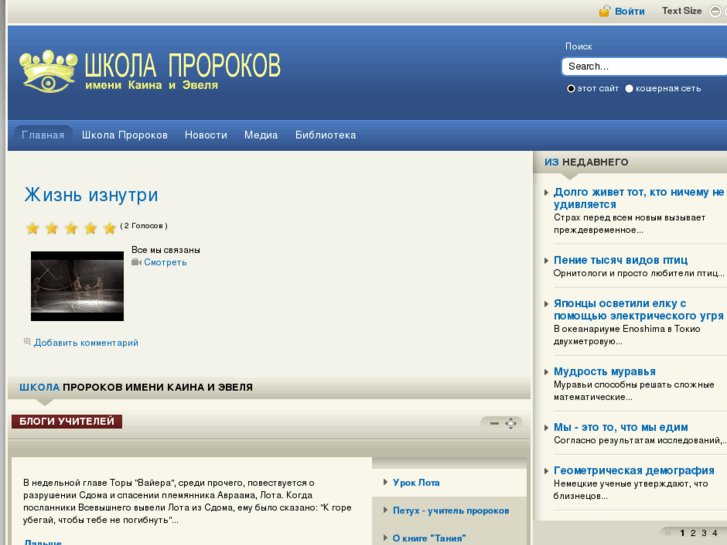The height and width of the screenshot is (545, 727).
Task: Open the Жизнь изнутри article title
Action: click(x=91, y=195)
